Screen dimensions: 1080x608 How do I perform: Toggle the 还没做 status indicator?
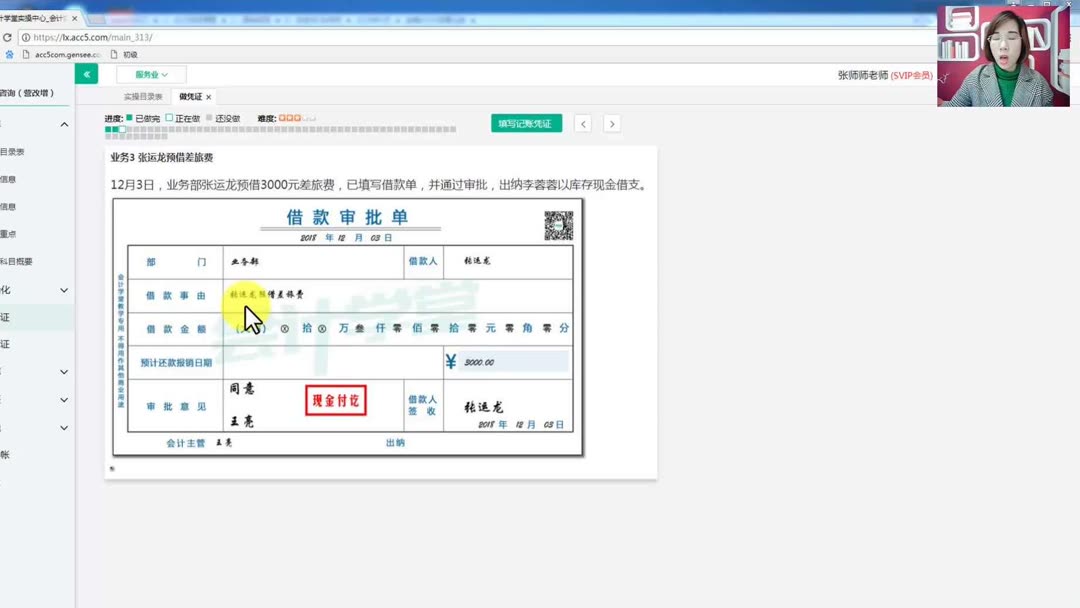pyautogui.click(x=210, y=117)
